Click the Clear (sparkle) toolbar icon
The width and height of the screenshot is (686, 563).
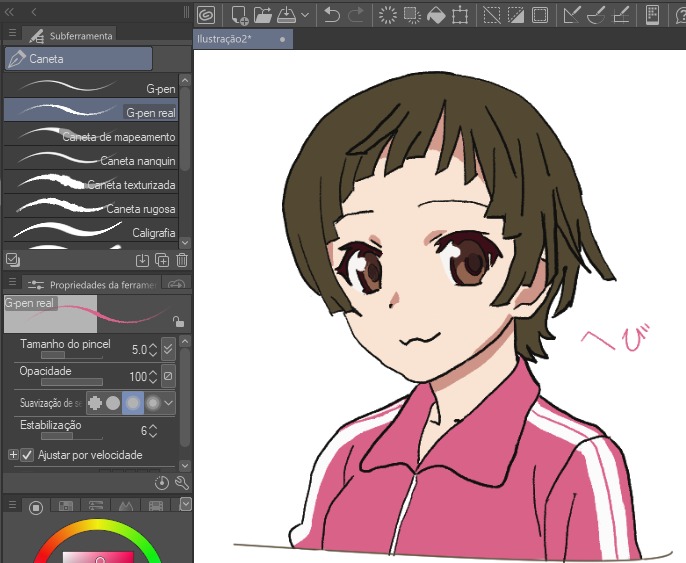click(x=388, y=15)
